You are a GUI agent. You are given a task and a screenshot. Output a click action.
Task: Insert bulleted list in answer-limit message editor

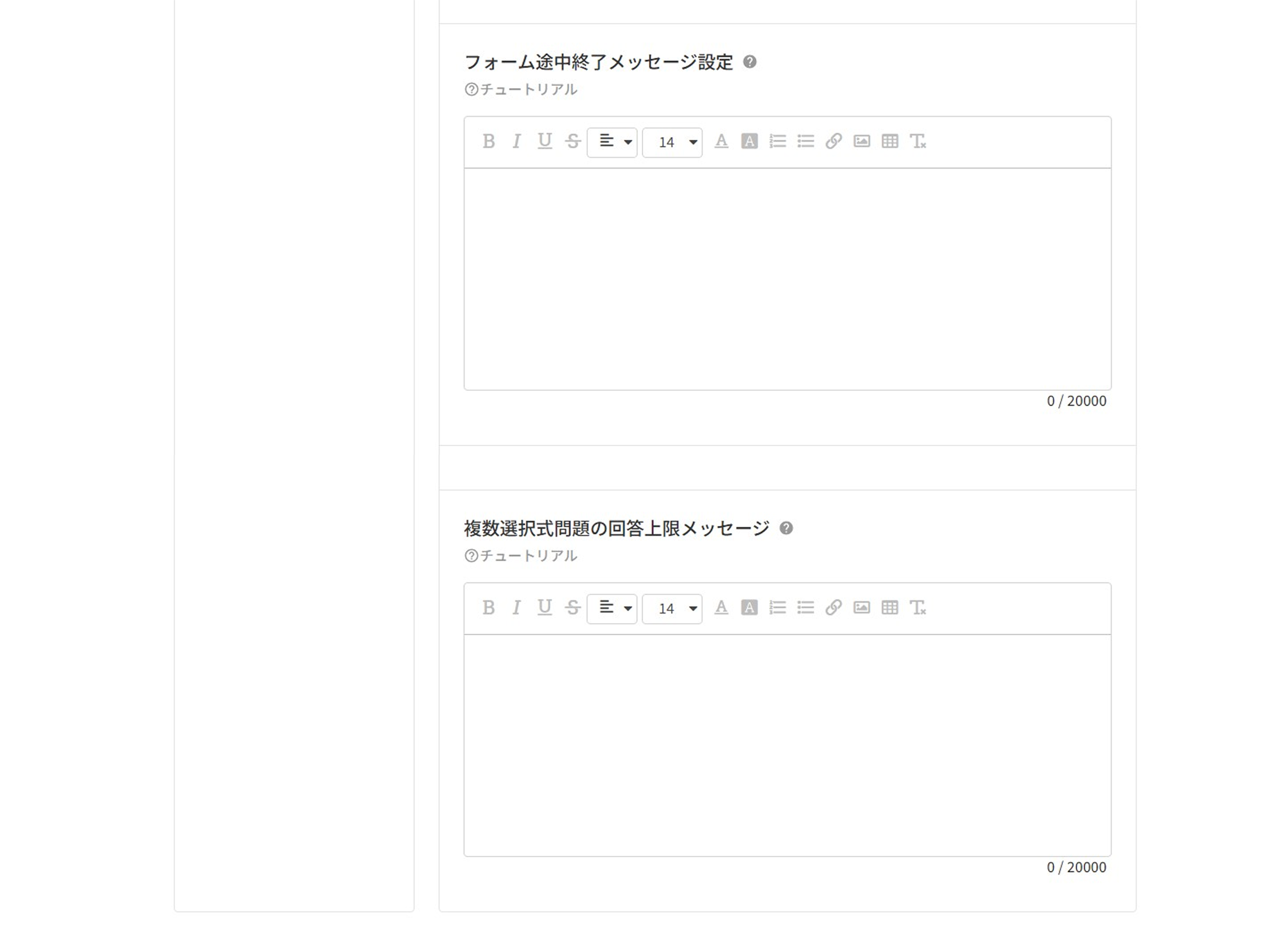(806, 608)
